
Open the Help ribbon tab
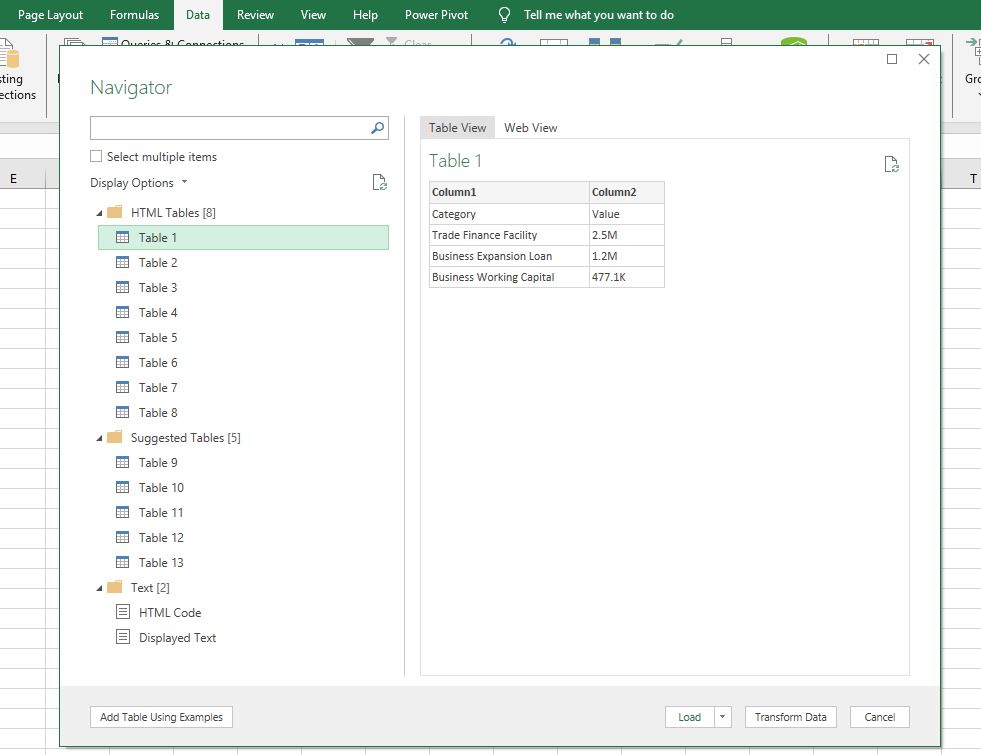[365, 15]
